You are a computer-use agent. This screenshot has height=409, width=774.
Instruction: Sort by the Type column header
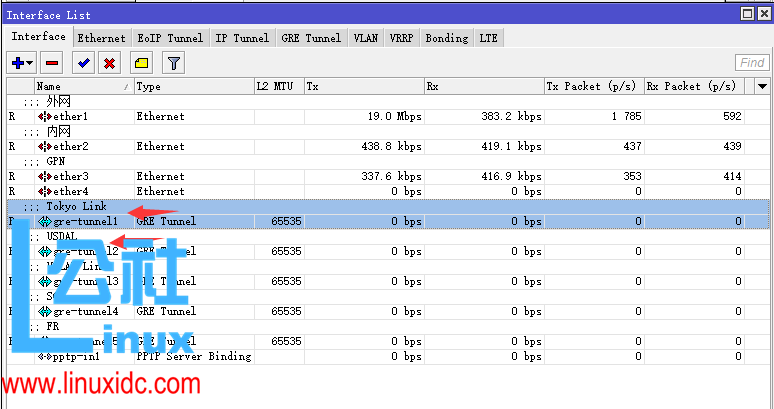[194, 86]
